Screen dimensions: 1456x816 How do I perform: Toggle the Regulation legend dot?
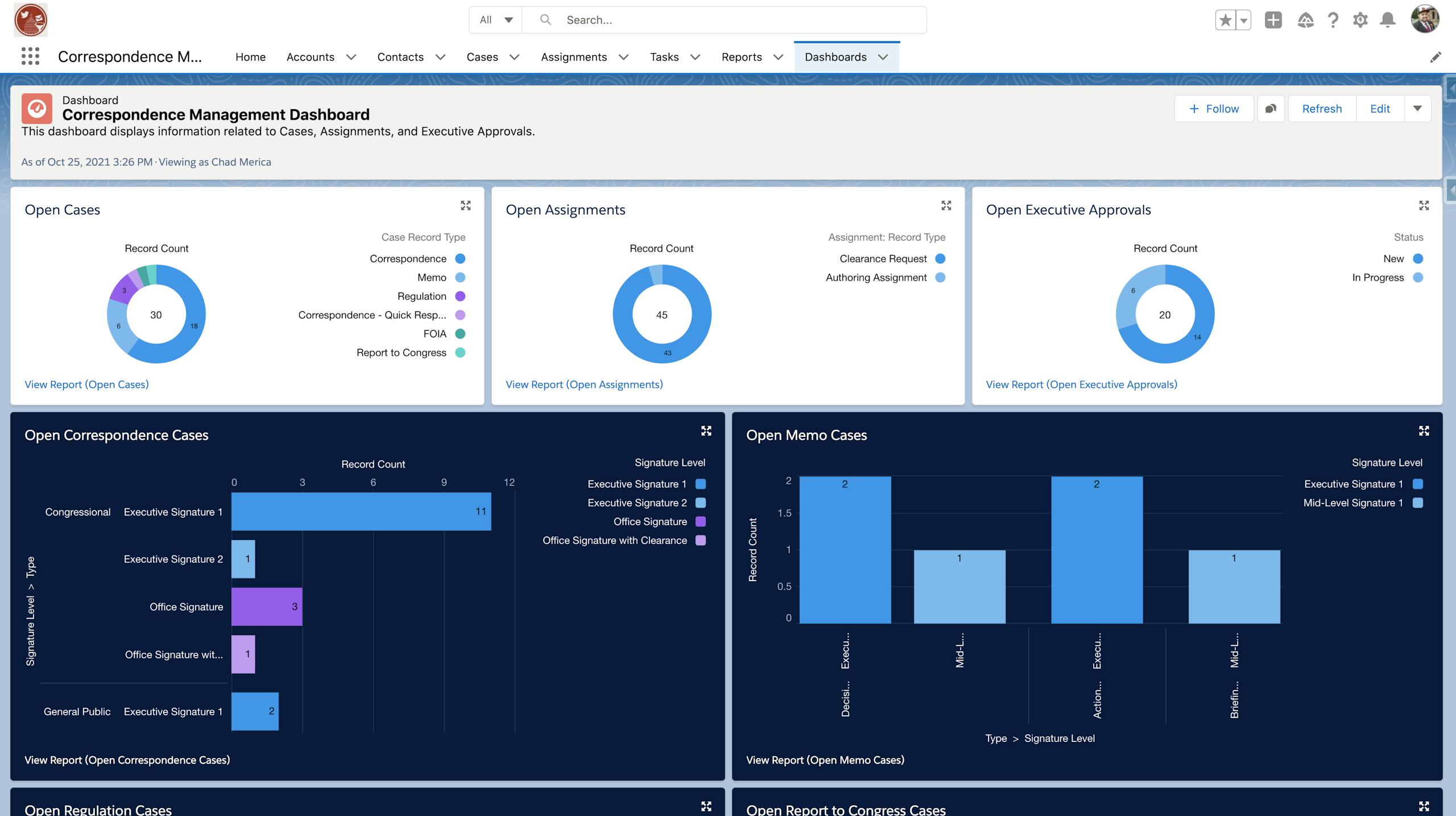coord(460,296)
